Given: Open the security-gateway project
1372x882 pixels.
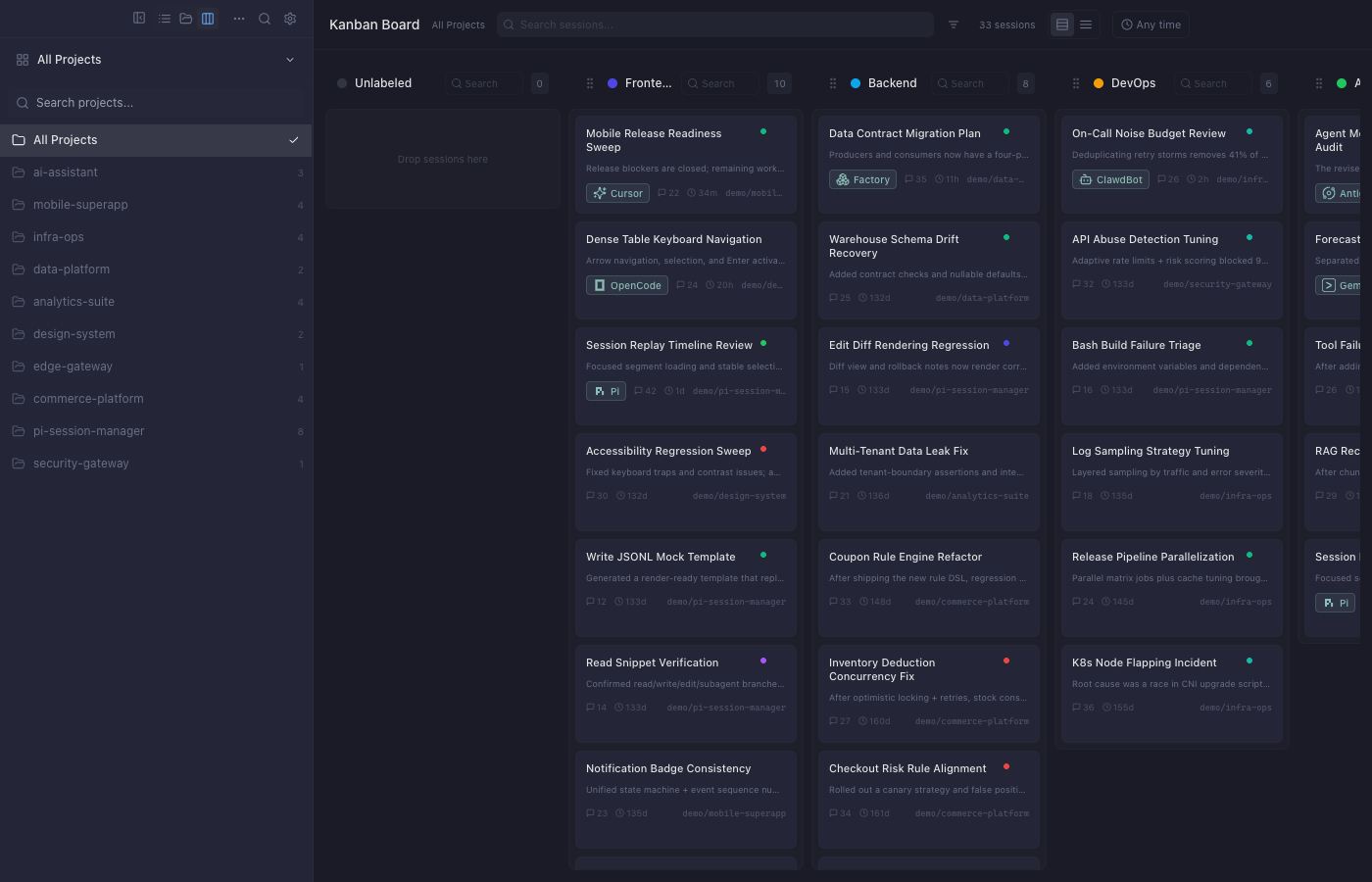Looking at the screenshot, I should pyautogui.click(x=156, y=464).
